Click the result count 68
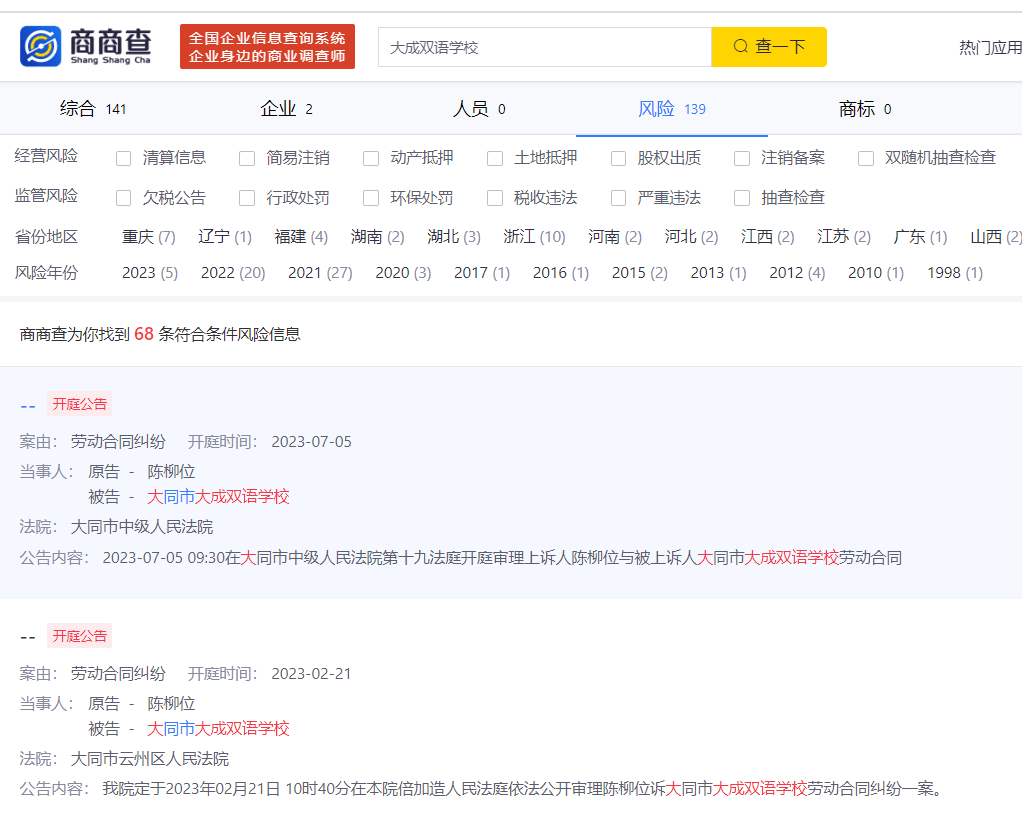1022x822 pixels. click(144, 334)
